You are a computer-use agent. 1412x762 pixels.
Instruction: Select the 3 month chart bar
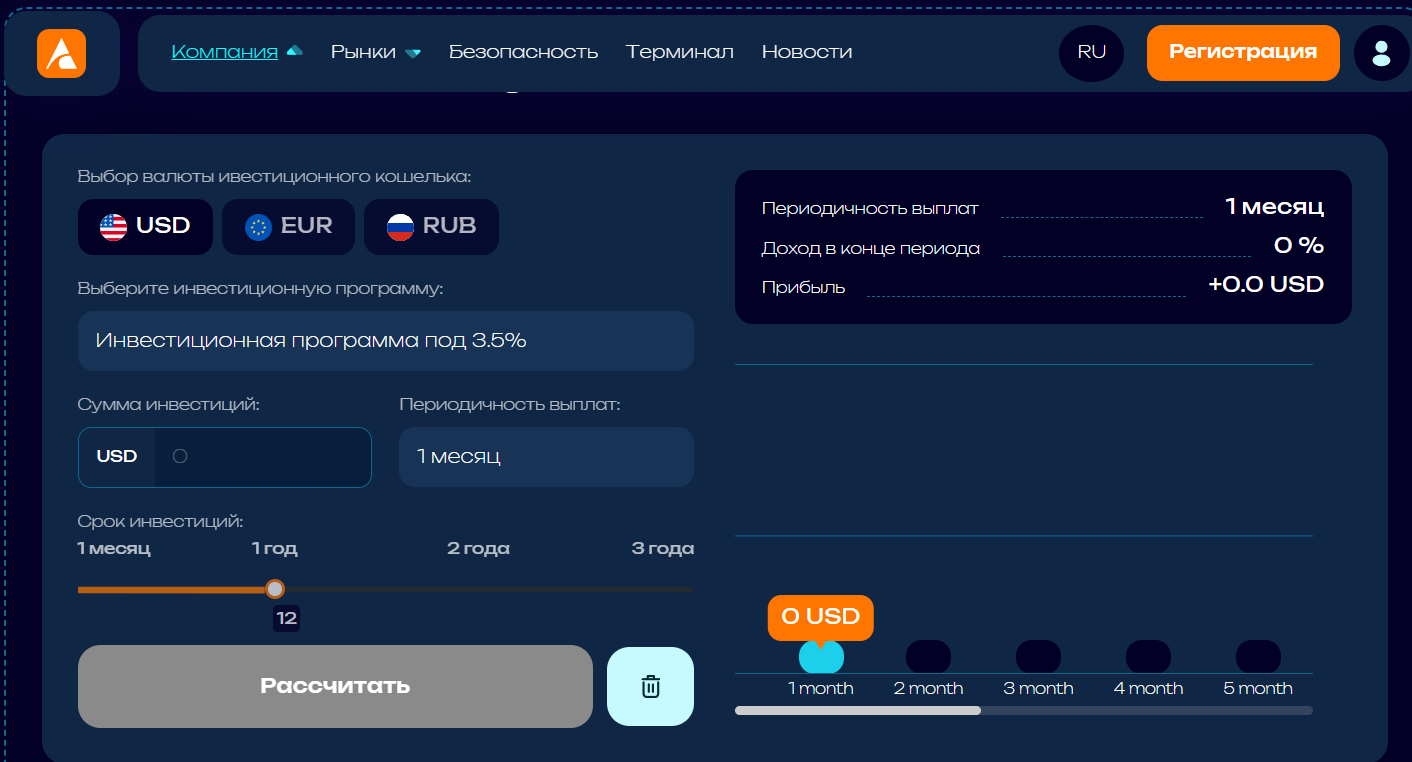pos(1038,657)
